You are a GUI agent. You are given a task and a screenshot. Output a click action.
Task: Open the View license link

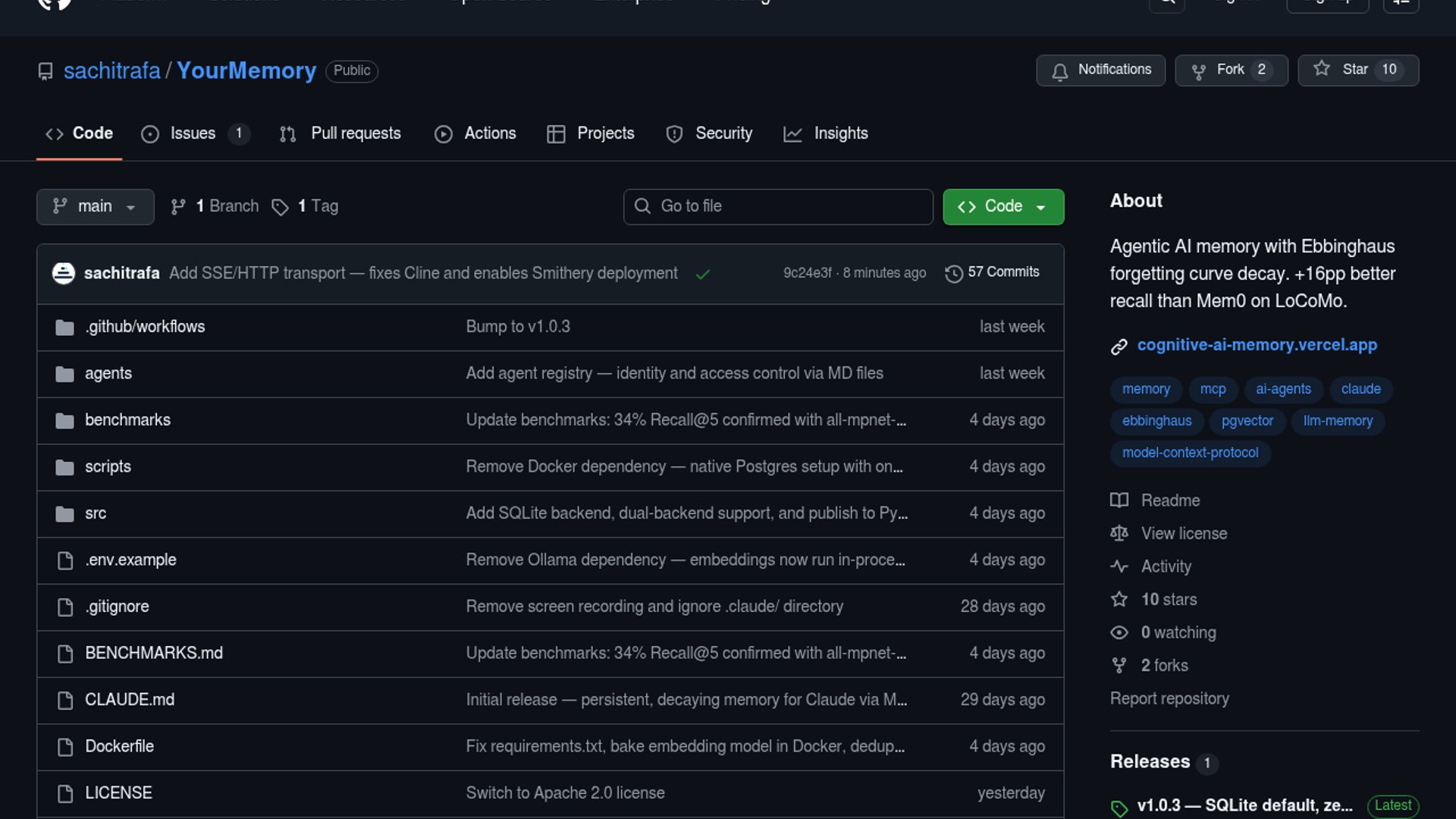(1183, 534)
